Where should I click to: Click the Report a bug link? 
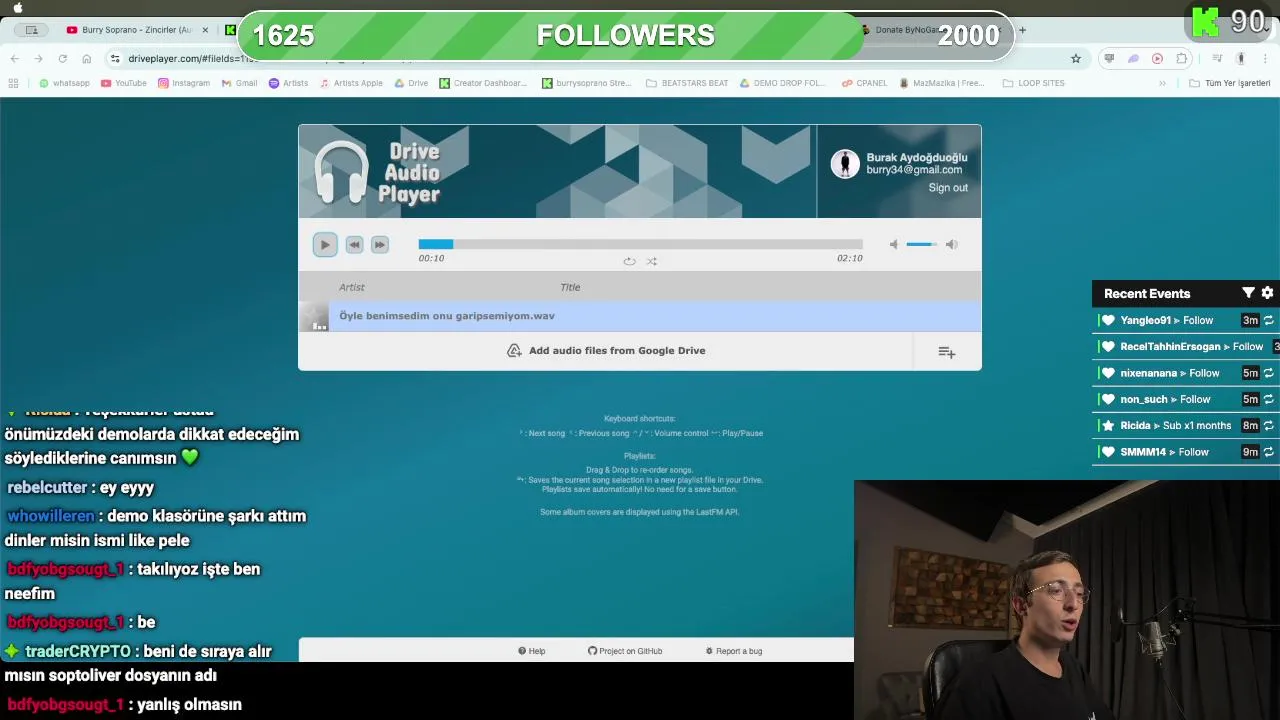point(734,651)
